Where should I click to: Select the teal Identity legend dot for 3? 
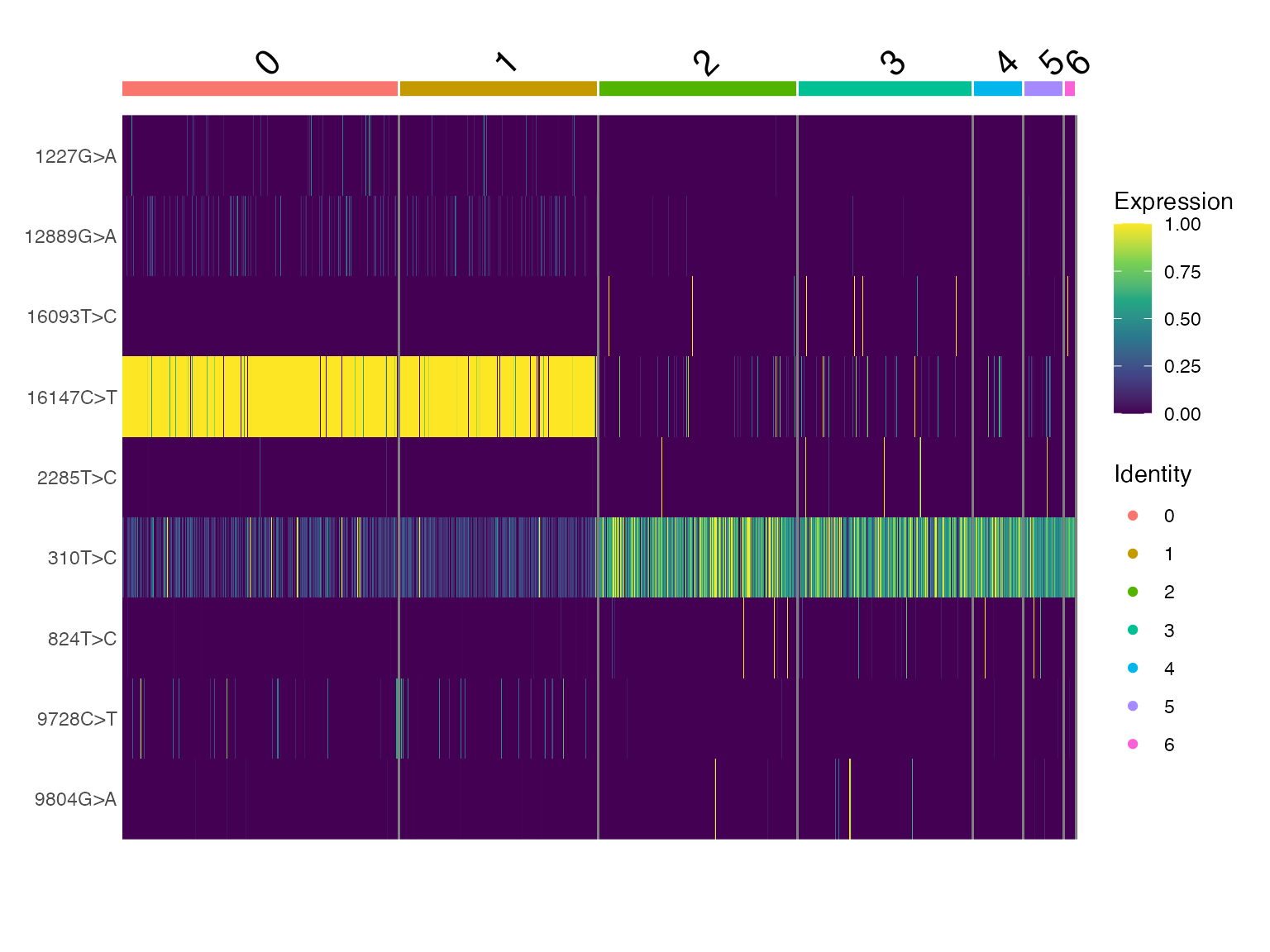click(x=1133, y=631)
